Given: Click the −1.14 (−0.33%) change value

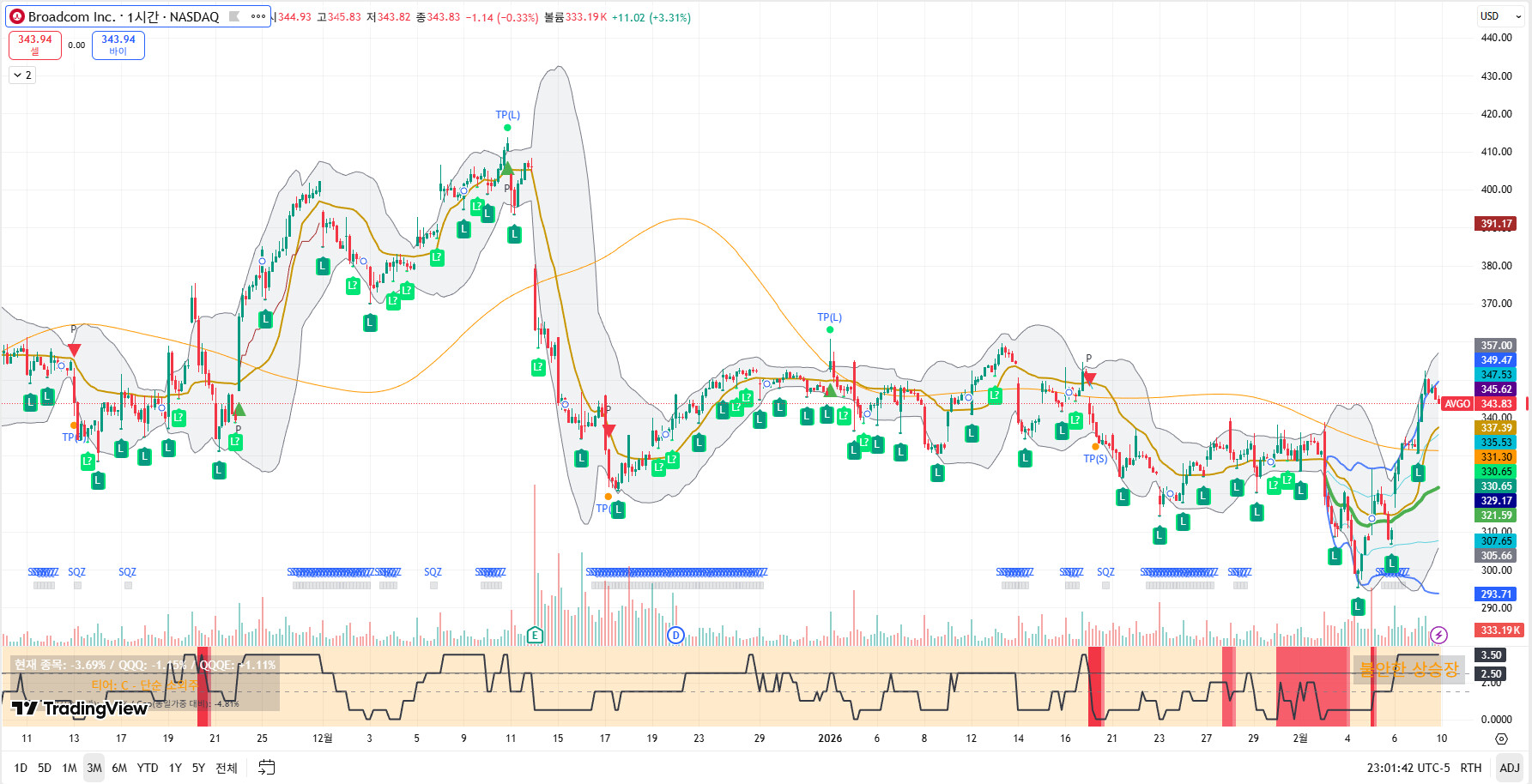Looking at the screenshot, I should (x=502, y=17).
